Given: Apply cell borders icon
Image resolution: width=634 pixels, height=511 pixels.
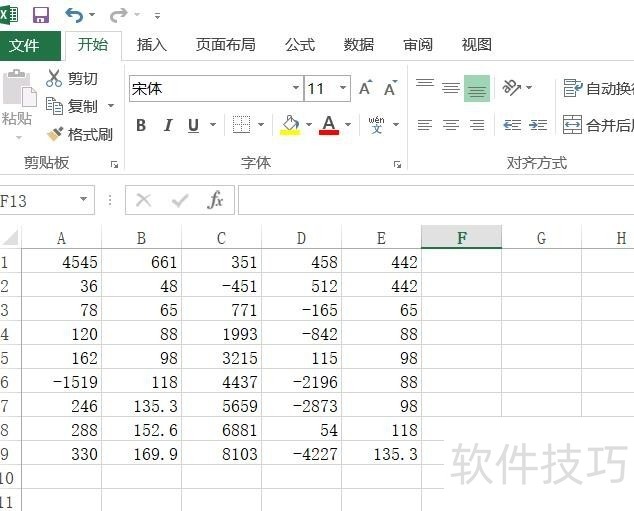Looking at the screenshot, I should tap(241, 125).
